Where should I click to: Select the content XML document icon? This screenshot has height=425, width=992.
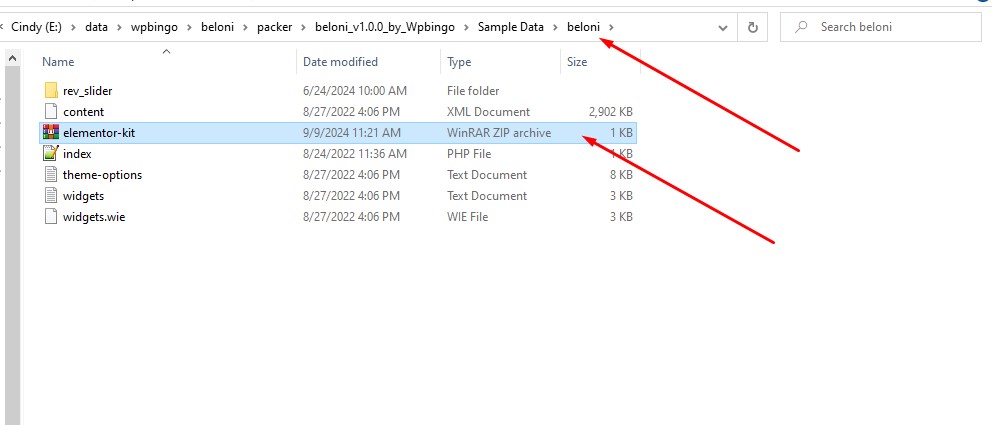[x=51, y=112]
